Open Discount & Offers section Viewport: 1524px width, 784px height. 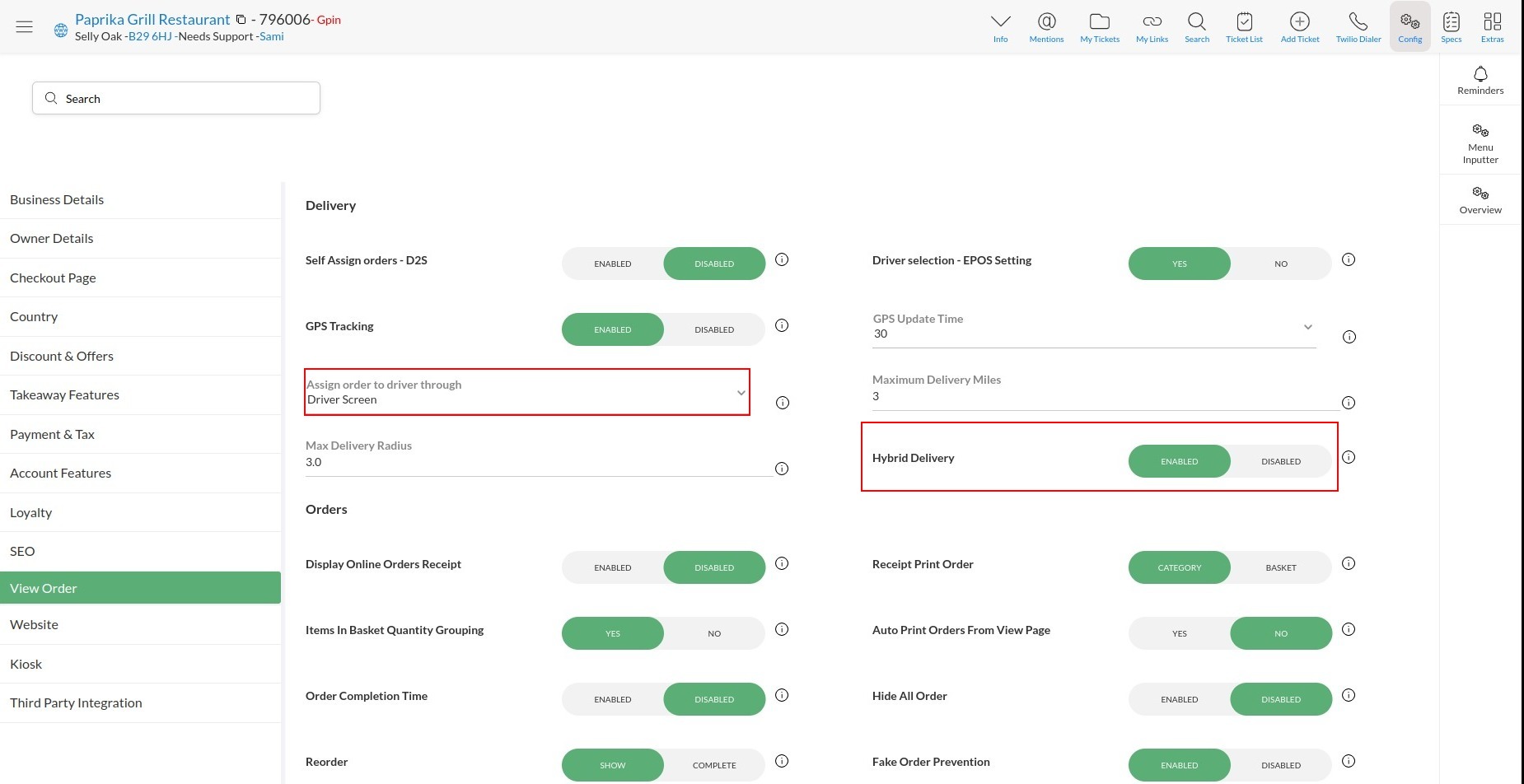tap(140, 357)
